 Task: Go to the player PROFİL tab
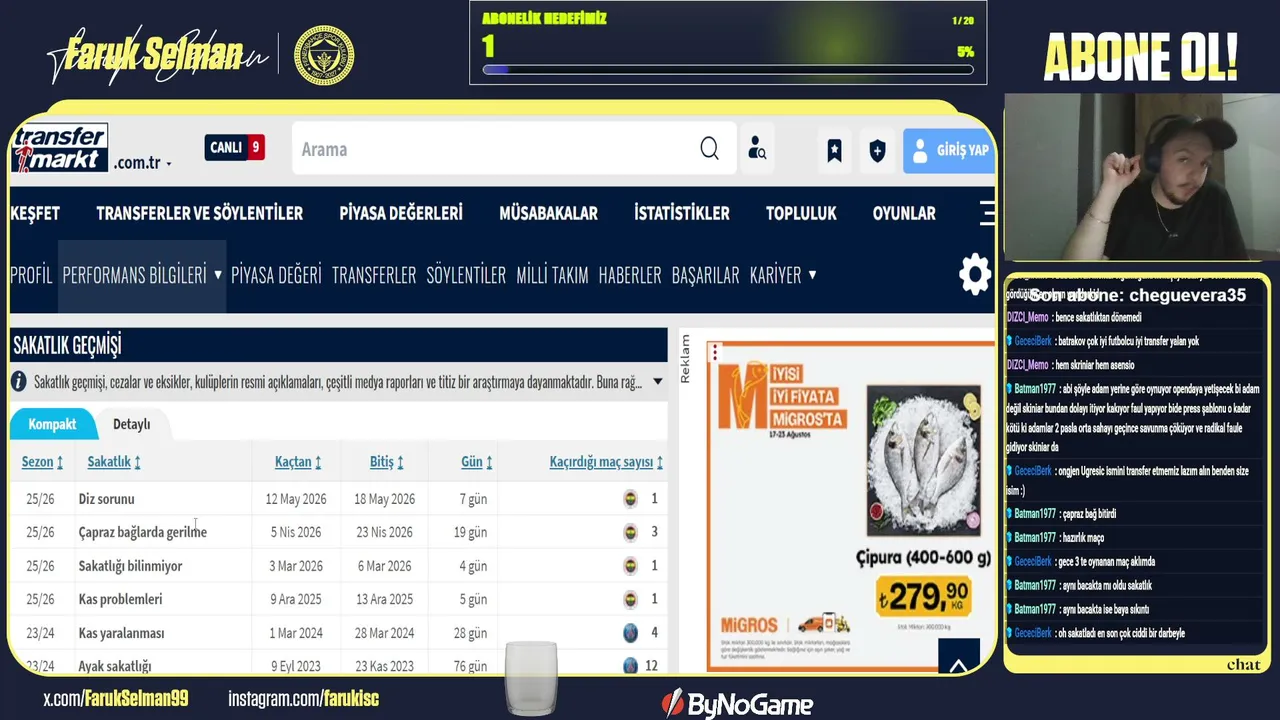(x=31, y=275)
